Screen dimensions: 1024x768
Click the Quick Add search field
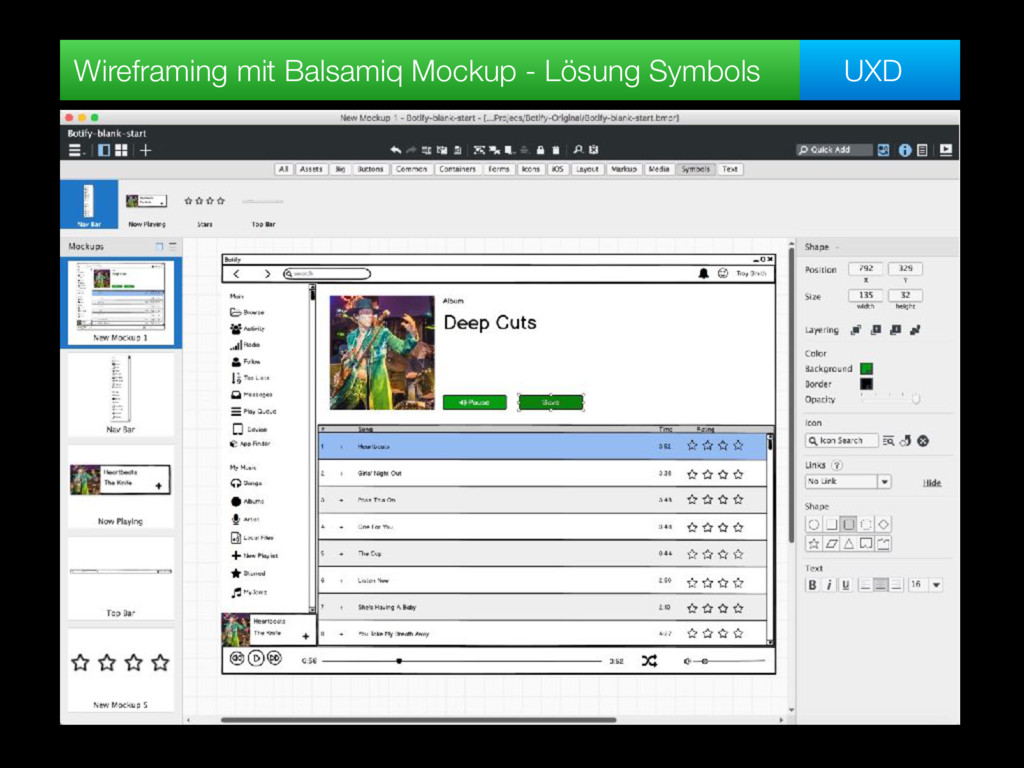(x=834, y=150)
